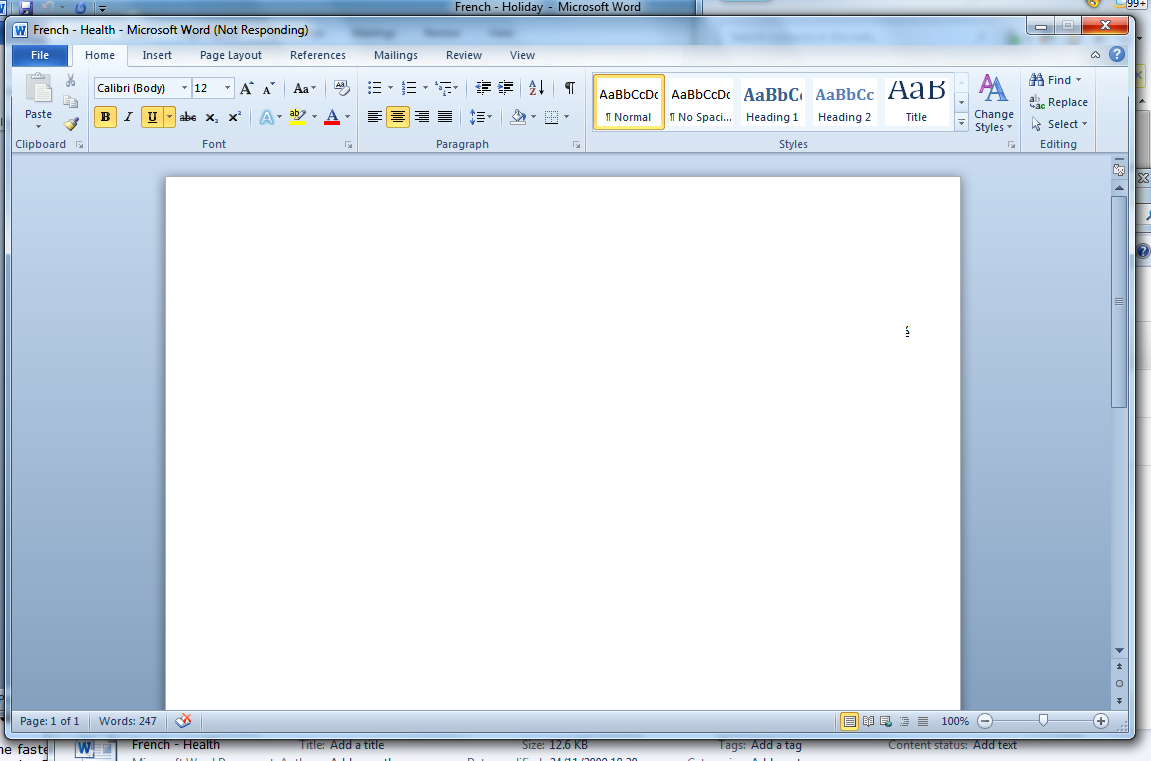Apply the Heading 2 style

coord(844,102)
